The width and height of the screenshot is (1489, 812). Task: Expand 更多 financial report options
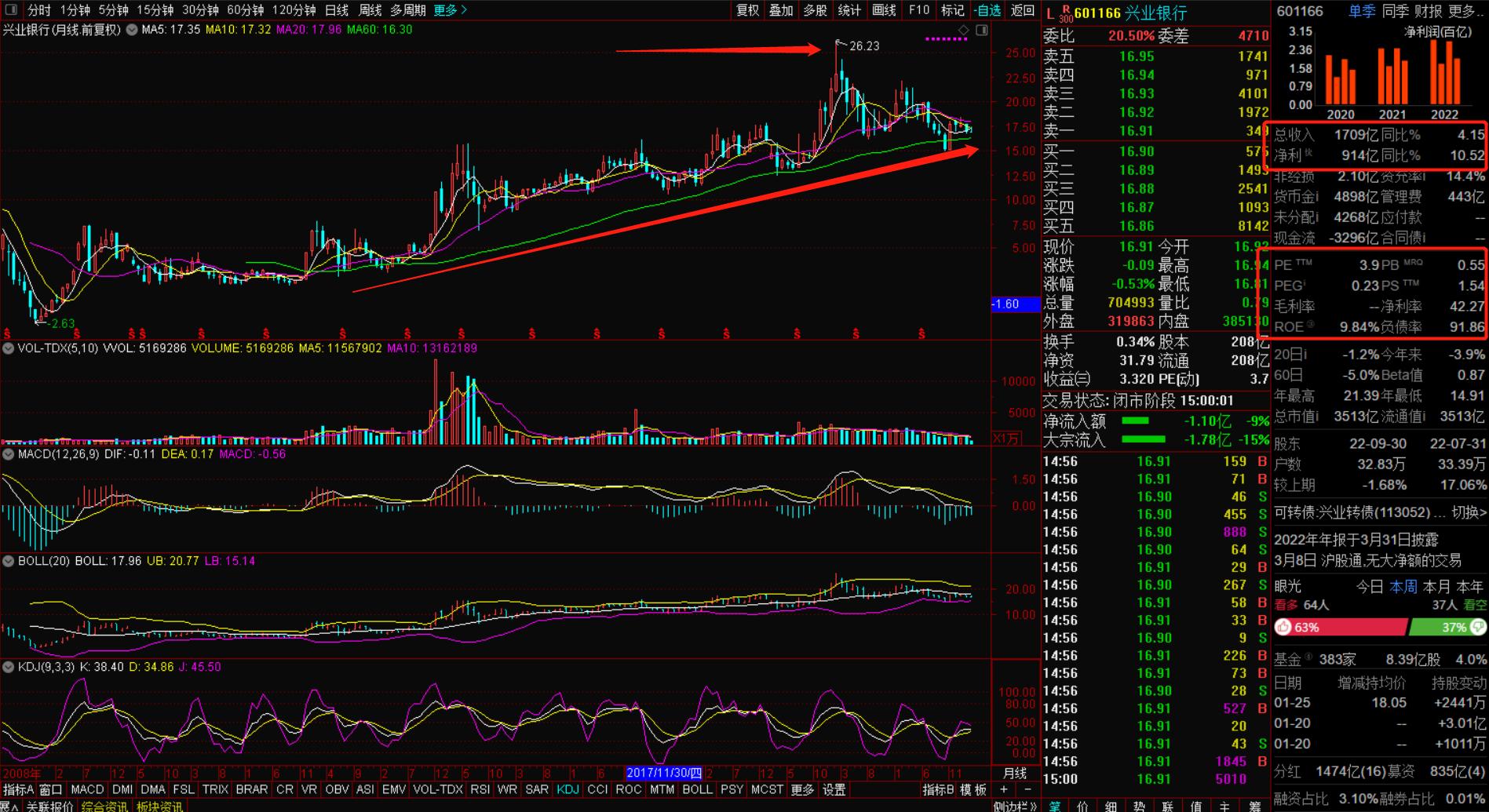click(1466, 11)
